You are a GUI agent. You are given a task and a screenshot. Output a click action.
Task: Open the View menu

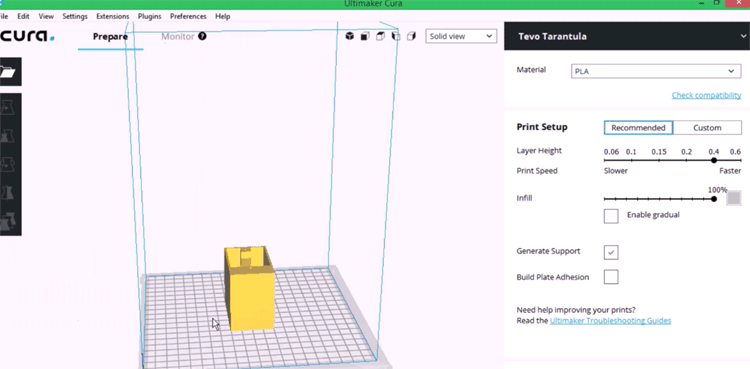click(x=46, y=16)
